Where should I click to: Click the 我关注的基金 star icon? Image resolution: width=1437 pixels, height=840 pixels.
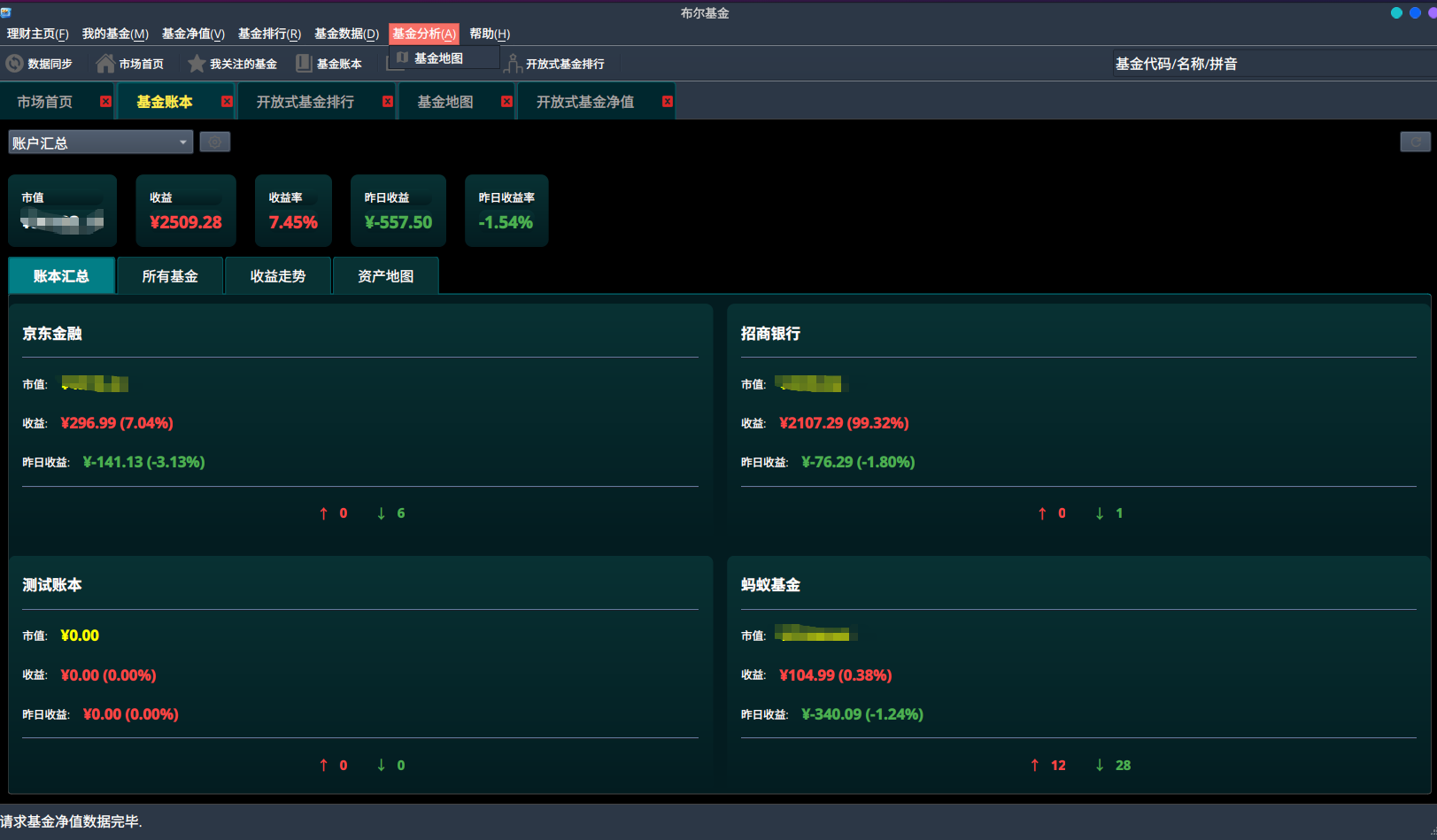197,64
